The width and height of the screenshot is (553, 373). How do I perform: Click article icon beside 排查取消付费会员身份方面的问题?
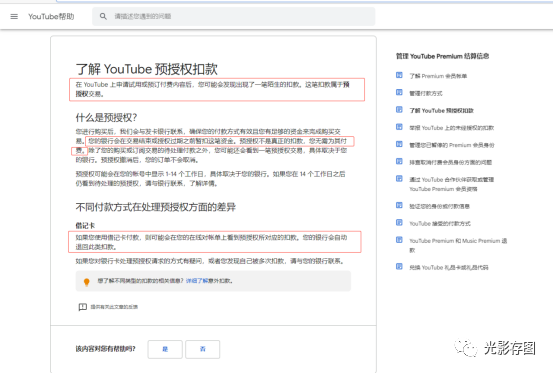pyautogui.click(x=399, y=161)
